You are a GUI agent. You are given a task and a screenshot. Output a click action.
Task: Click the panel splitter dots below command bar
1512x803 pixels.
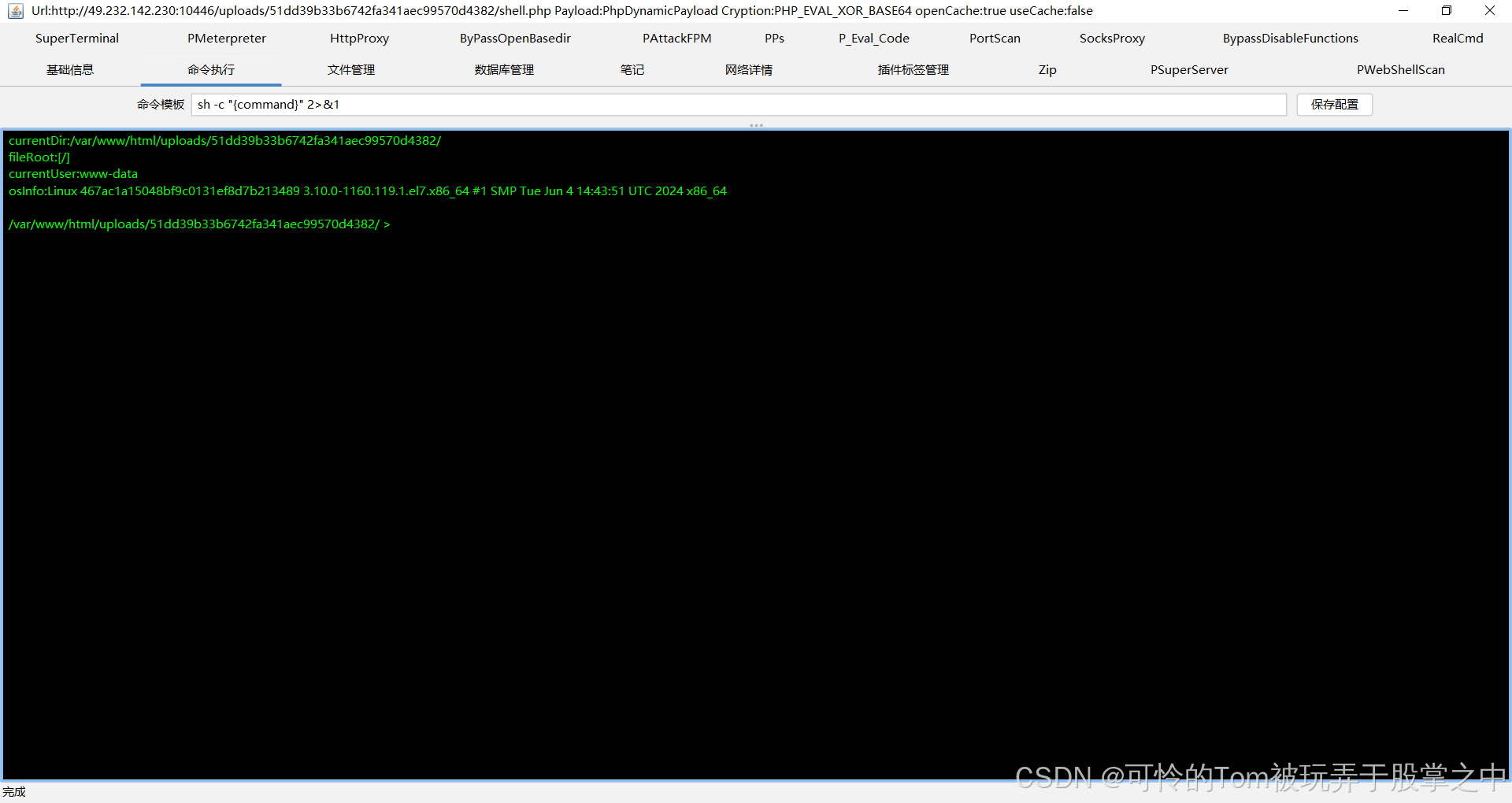tap(756, 124)
